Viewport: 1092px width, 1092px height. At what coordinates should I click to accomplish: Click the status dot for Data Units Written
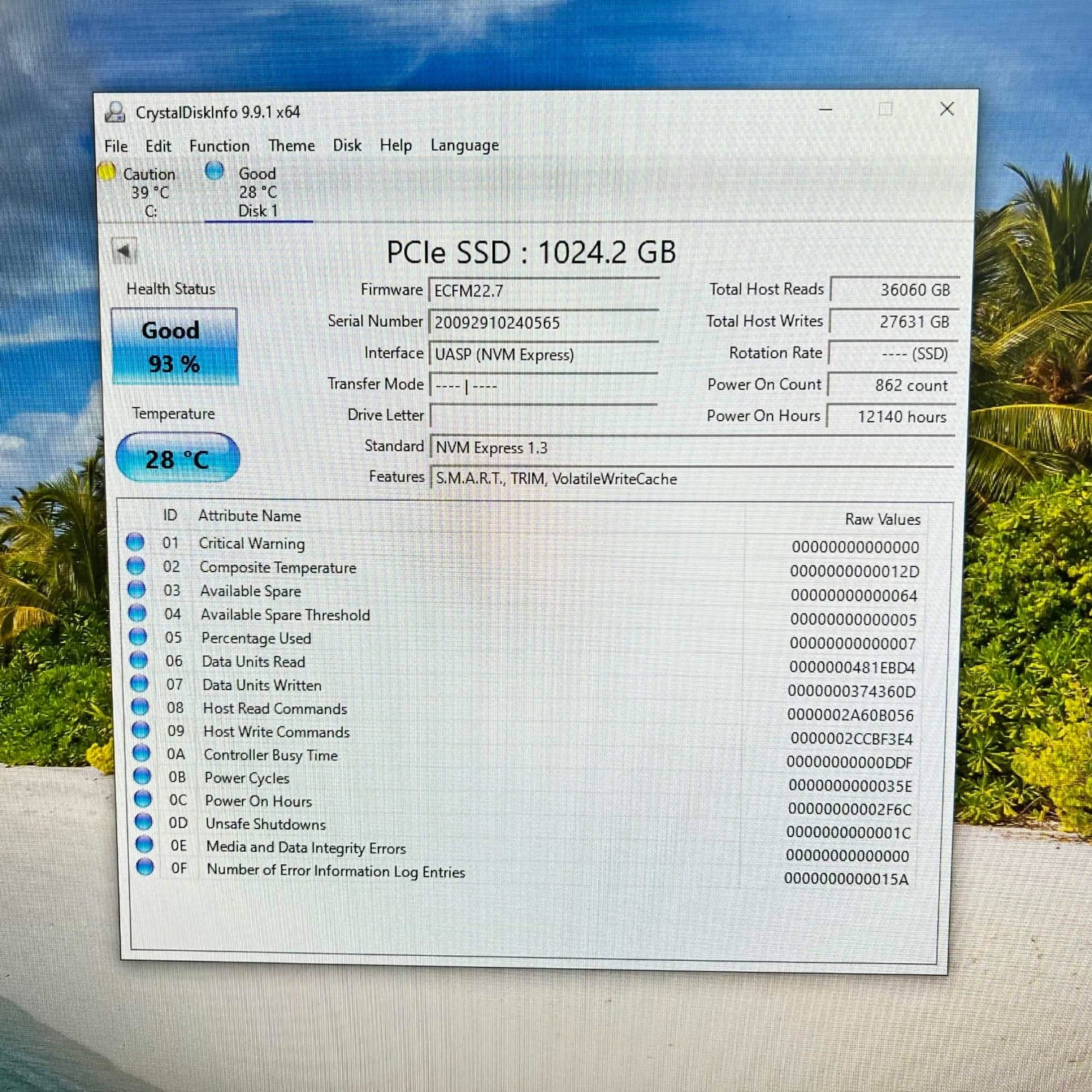click(139, 684)
